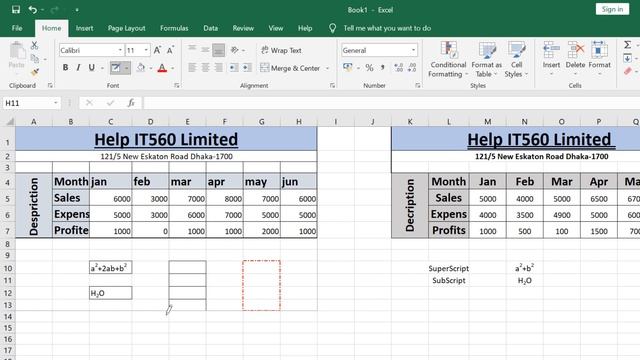Apply borders using the border button
Viewport: 640px width, 360px height.
click(x=116, y=68)
